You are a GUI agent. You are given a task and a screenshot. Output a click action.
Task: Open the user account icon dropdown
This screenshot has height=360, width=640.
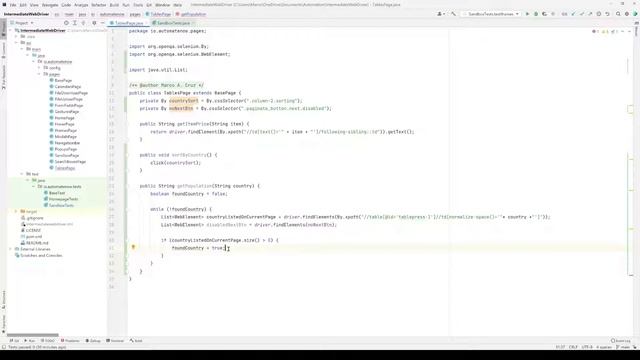click(441, 14)
